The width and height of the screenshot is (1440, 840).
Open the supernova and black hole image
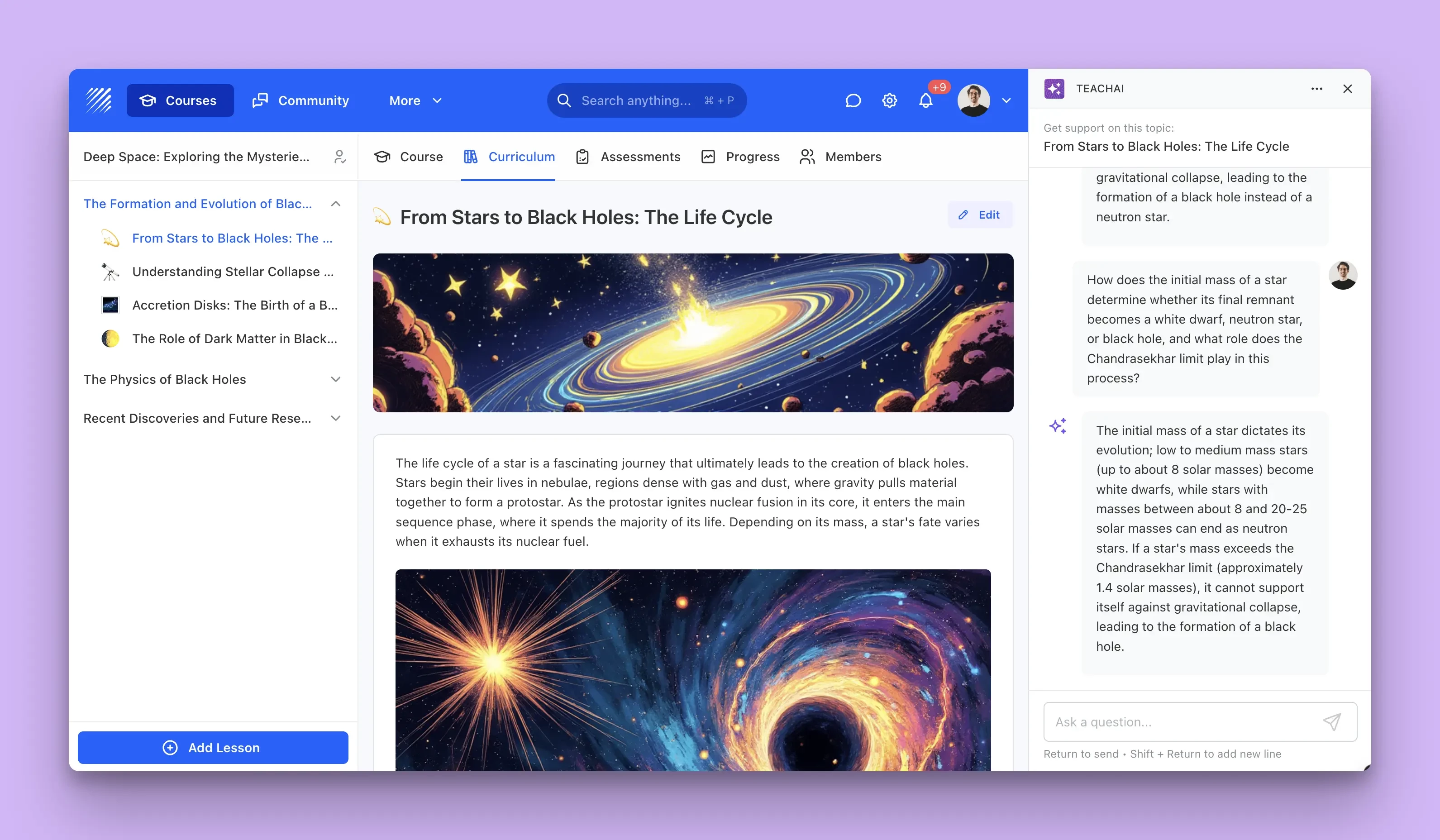coord(692,670)
